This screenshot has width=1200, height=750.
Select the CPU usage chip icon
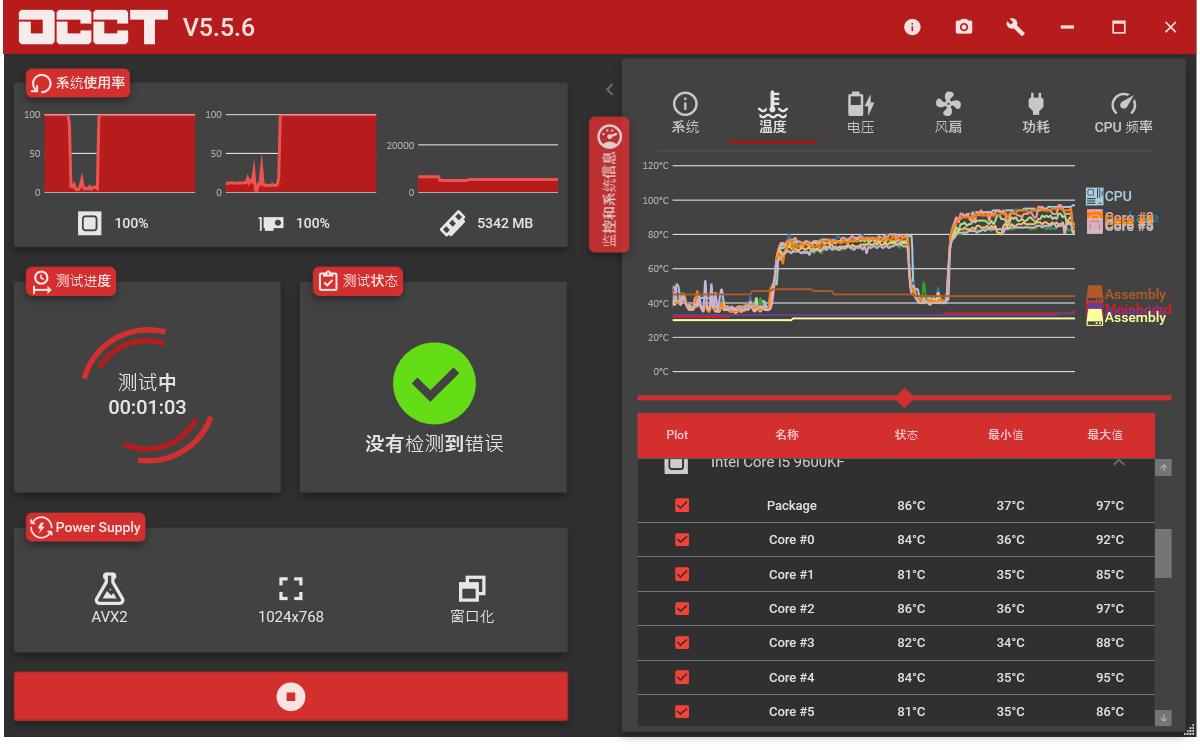[x=89, y=224]
